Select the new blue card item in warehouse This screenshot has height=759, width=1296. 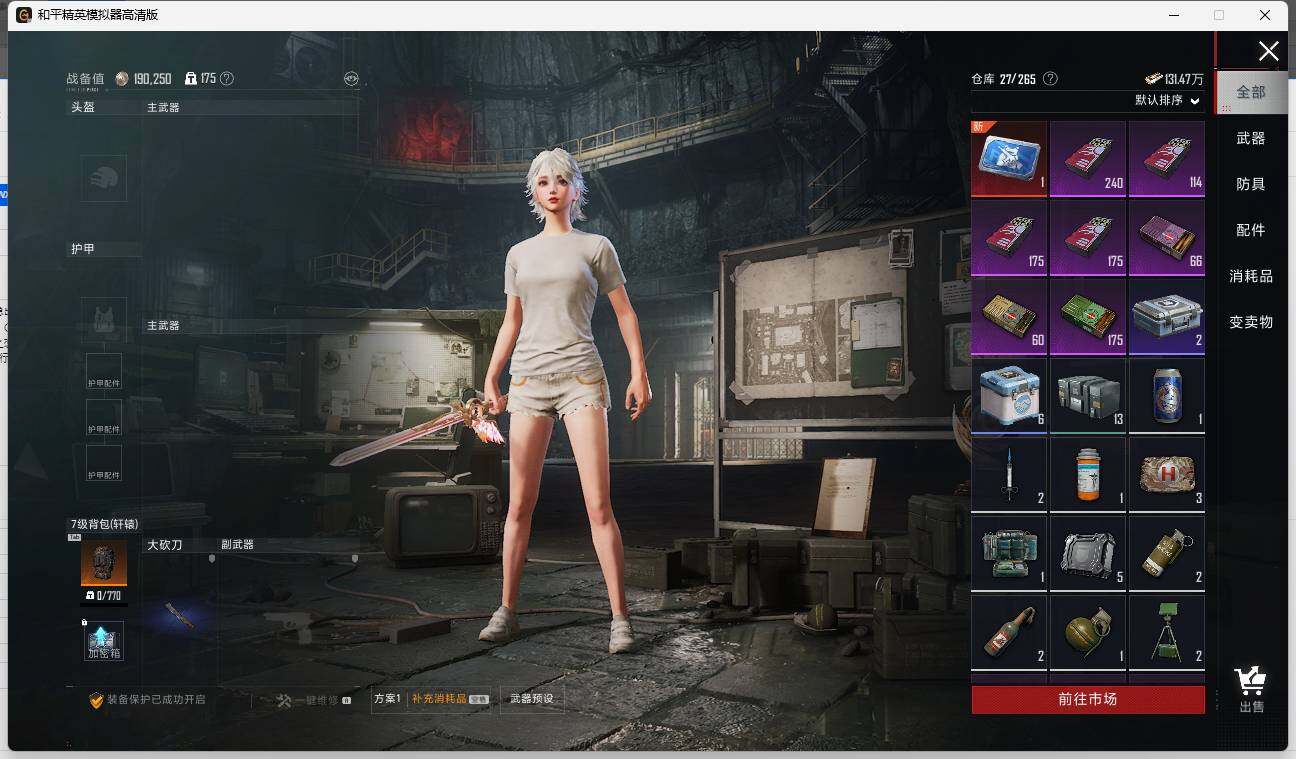[1009, 158]
